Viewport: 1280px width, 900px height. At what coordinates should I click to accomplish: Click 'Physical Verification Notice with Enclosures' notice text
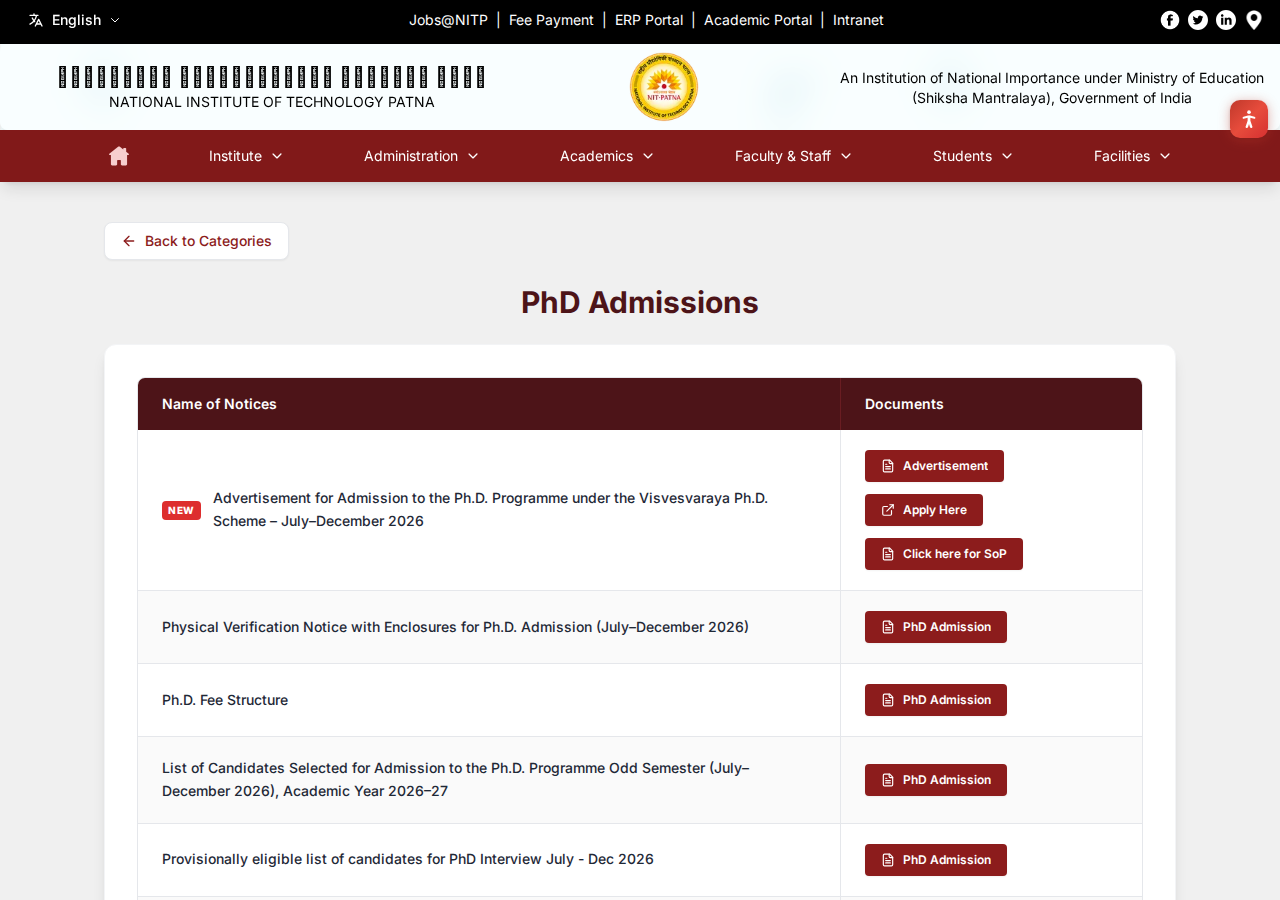coord(455,627)
